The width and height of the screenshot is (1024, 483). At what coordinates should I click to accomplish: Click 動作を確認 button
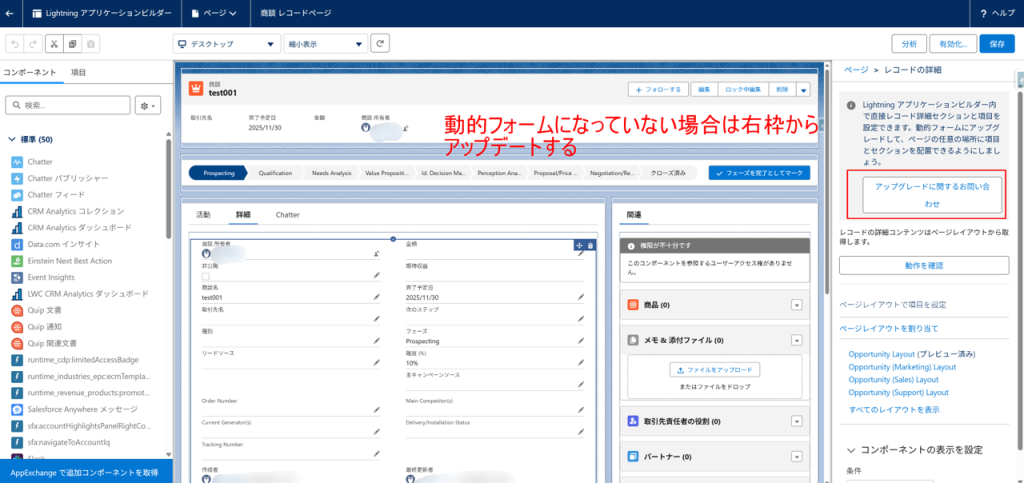pyautogui.click(x=923, y=266)
